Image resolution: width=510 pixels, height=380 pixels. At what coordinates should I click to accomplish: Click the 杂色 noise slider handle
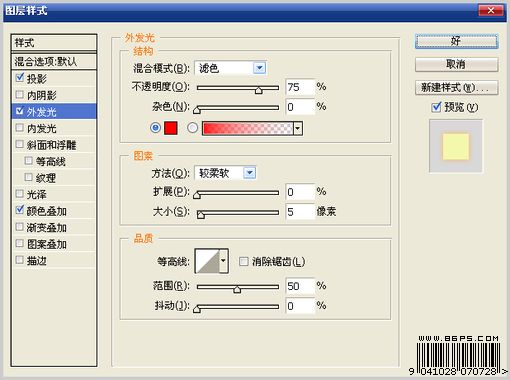pos(197,110)
